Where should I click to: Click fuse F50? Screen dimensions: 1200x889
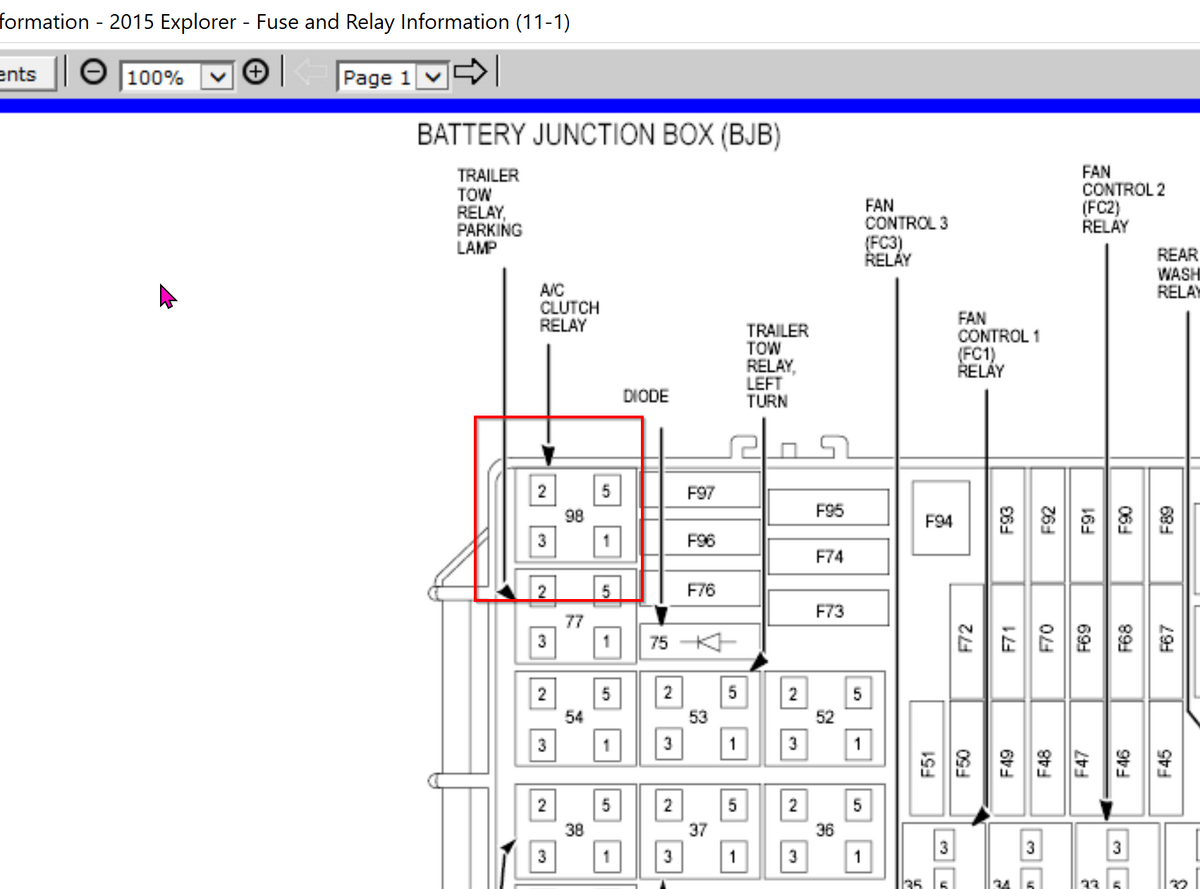click(966, 760)
